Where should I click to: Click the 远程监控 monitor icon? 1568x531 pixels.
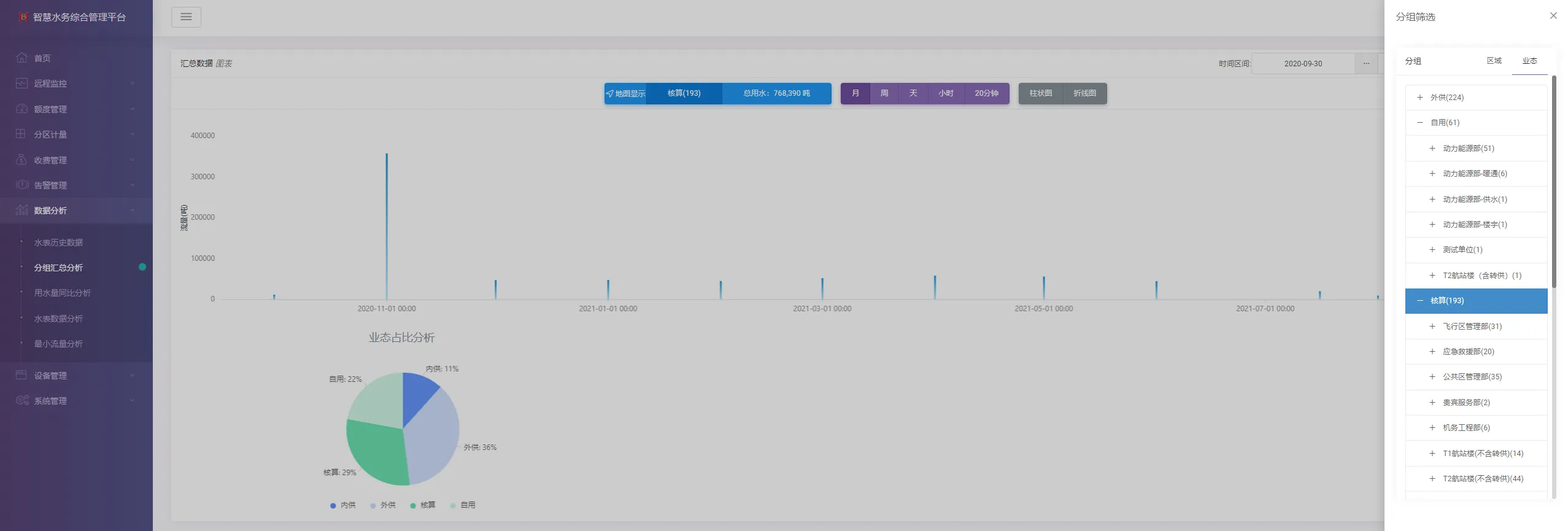tap(21, 83)
